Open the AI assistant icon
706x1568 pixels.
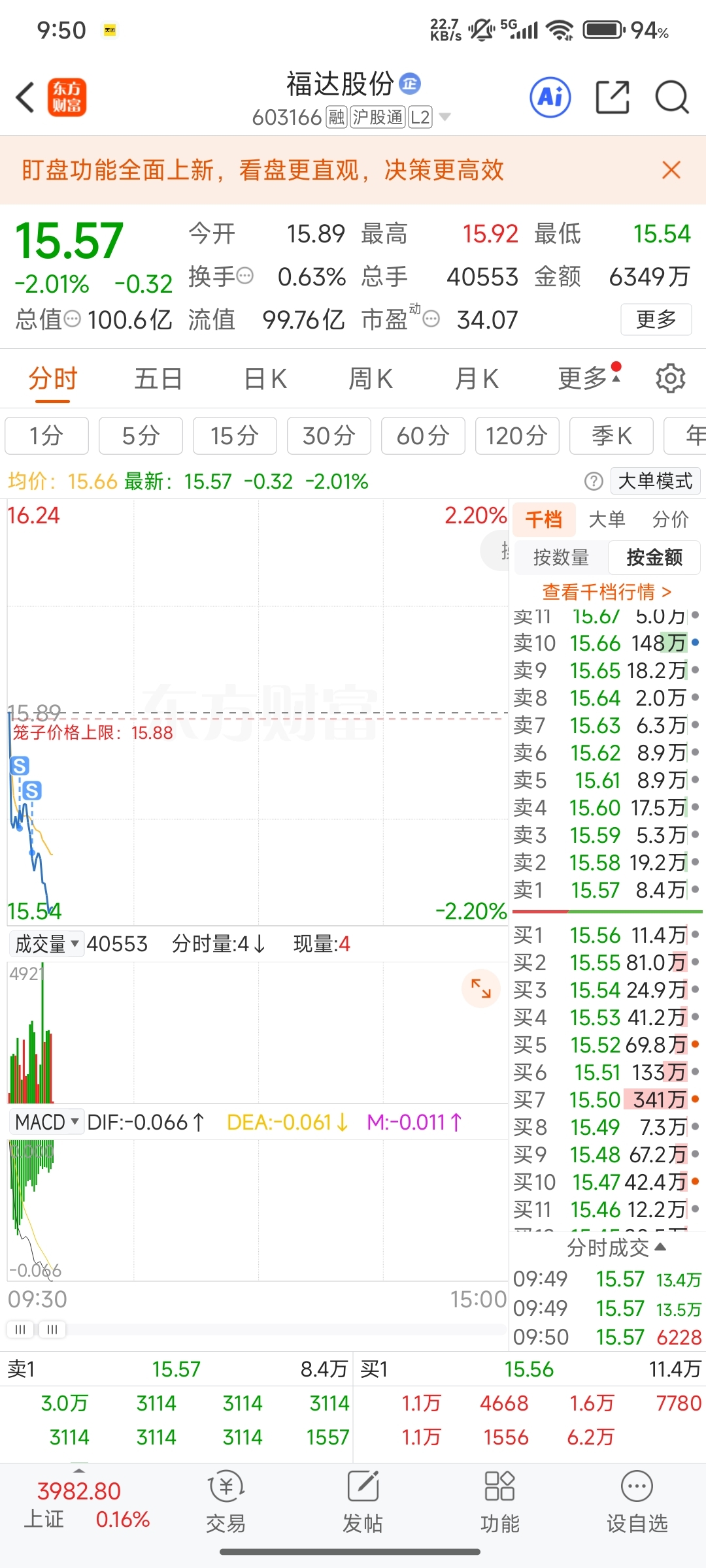click(550, 97)
